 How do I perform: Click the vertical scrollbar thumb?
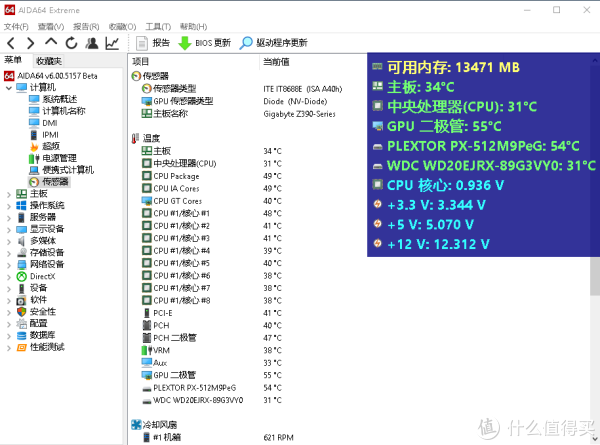click(x=595, y=276)
